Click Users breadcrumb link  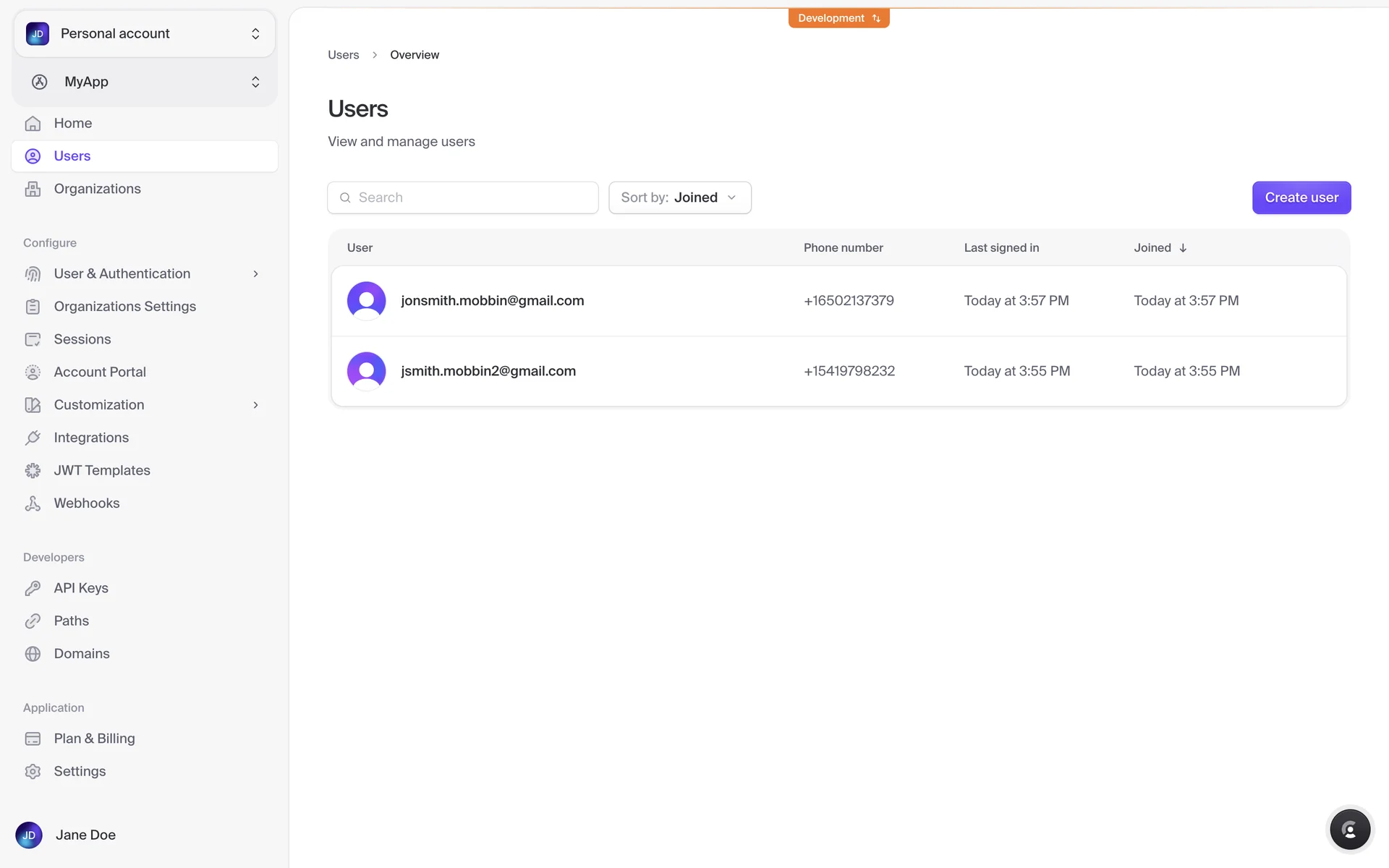(x=343, y=55)
